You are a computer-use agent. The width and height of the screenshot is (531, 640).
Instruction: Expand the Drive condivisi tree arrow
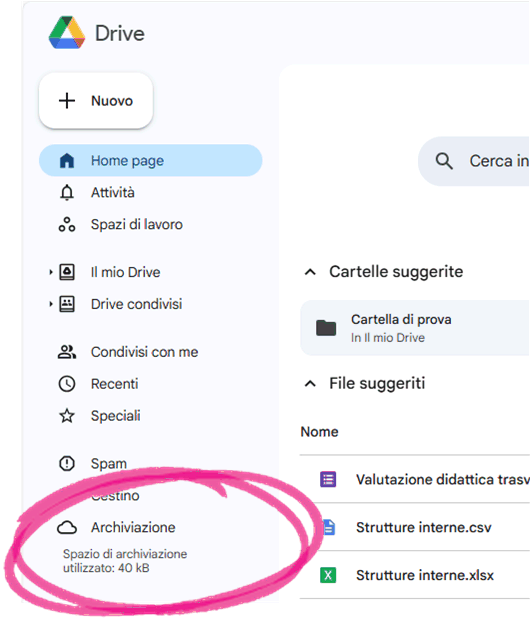[x=51, y=304]
